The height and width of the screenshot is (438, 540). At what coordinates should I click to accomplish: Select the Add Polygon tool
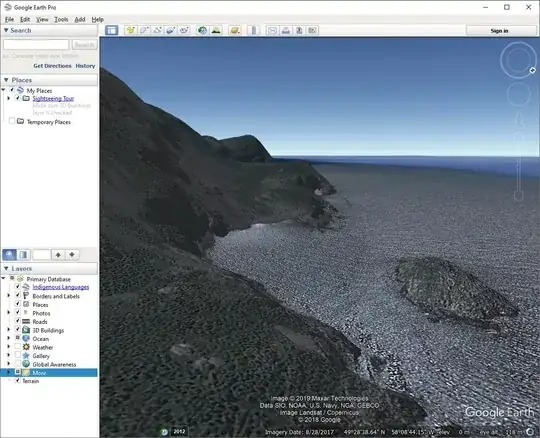click(144, 30)
